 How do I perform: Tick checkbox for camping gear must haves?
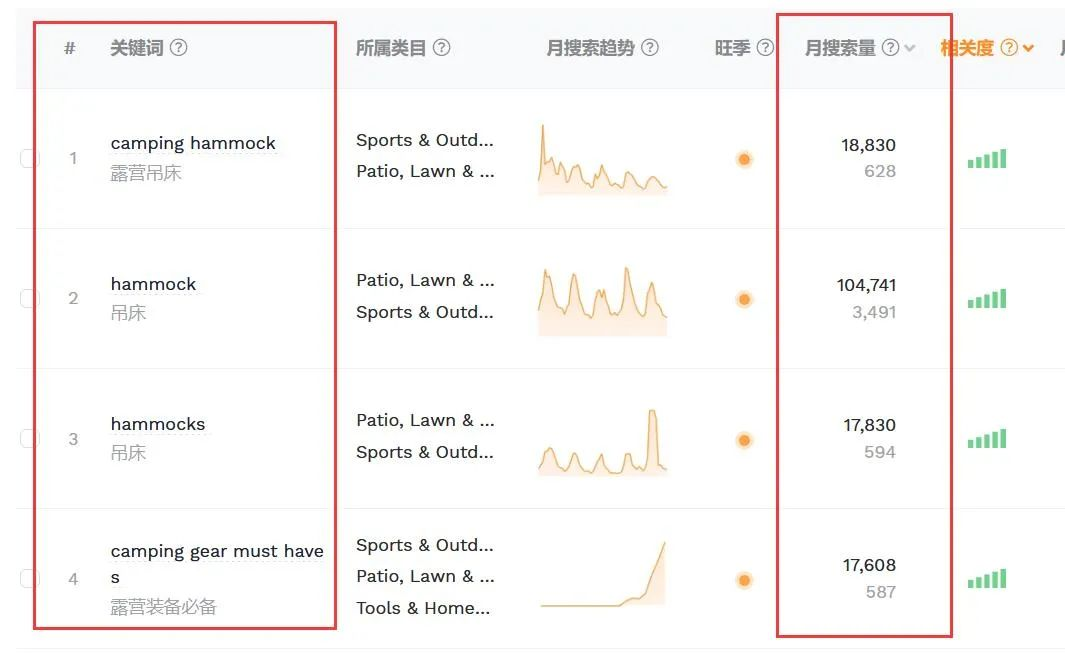point(29,578)
